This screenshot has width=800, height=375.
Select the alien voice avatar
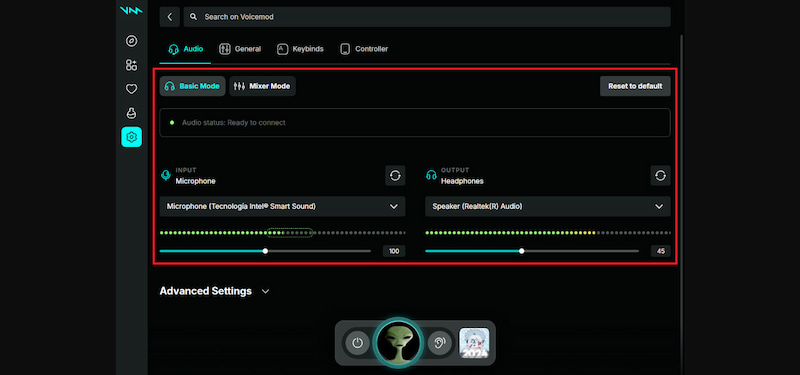(x=398, y=342)
